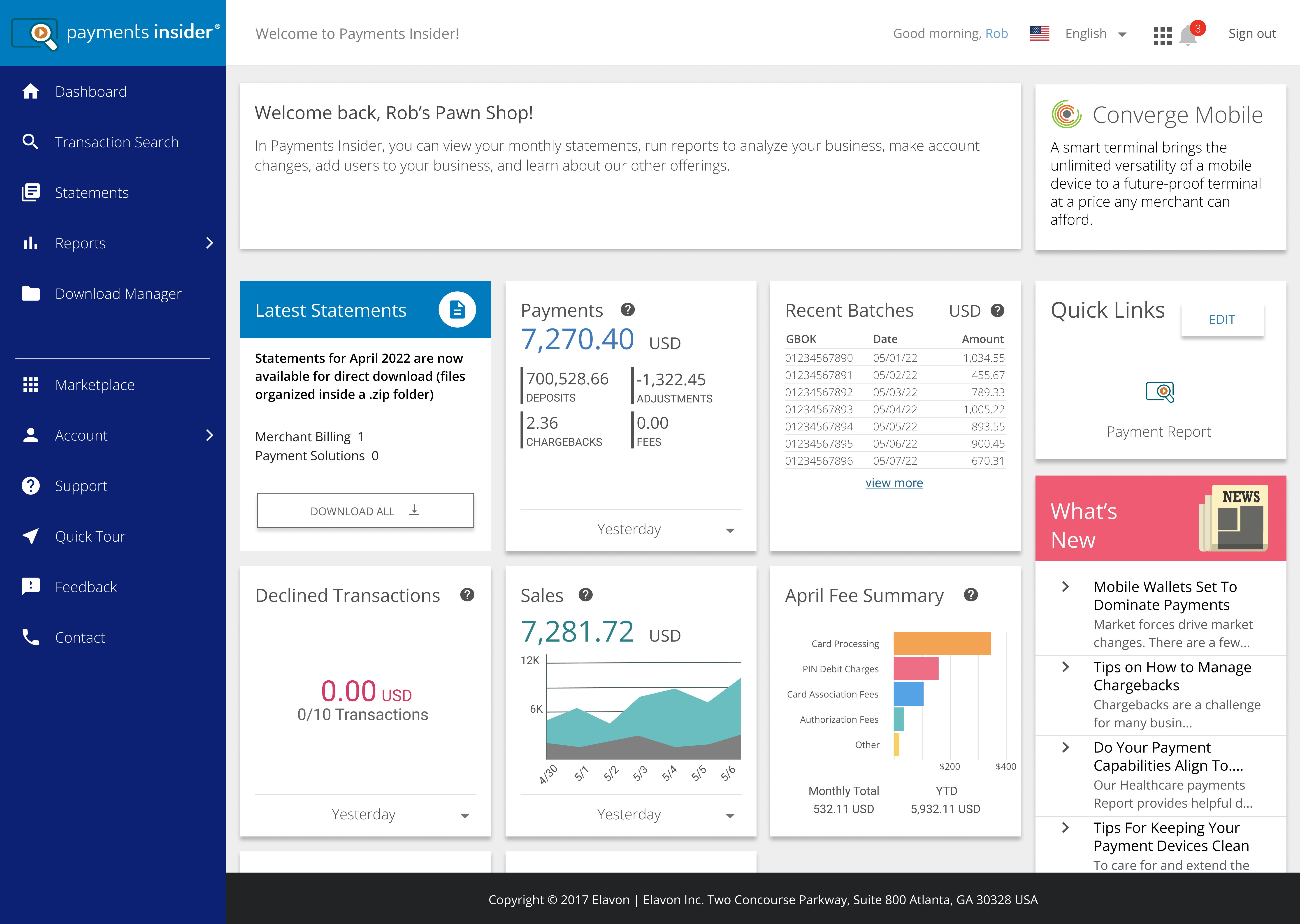Viewport: 1300px width, 924px height.
Task: Click view more under Recent Batches
Action: [x=894, y=483]
